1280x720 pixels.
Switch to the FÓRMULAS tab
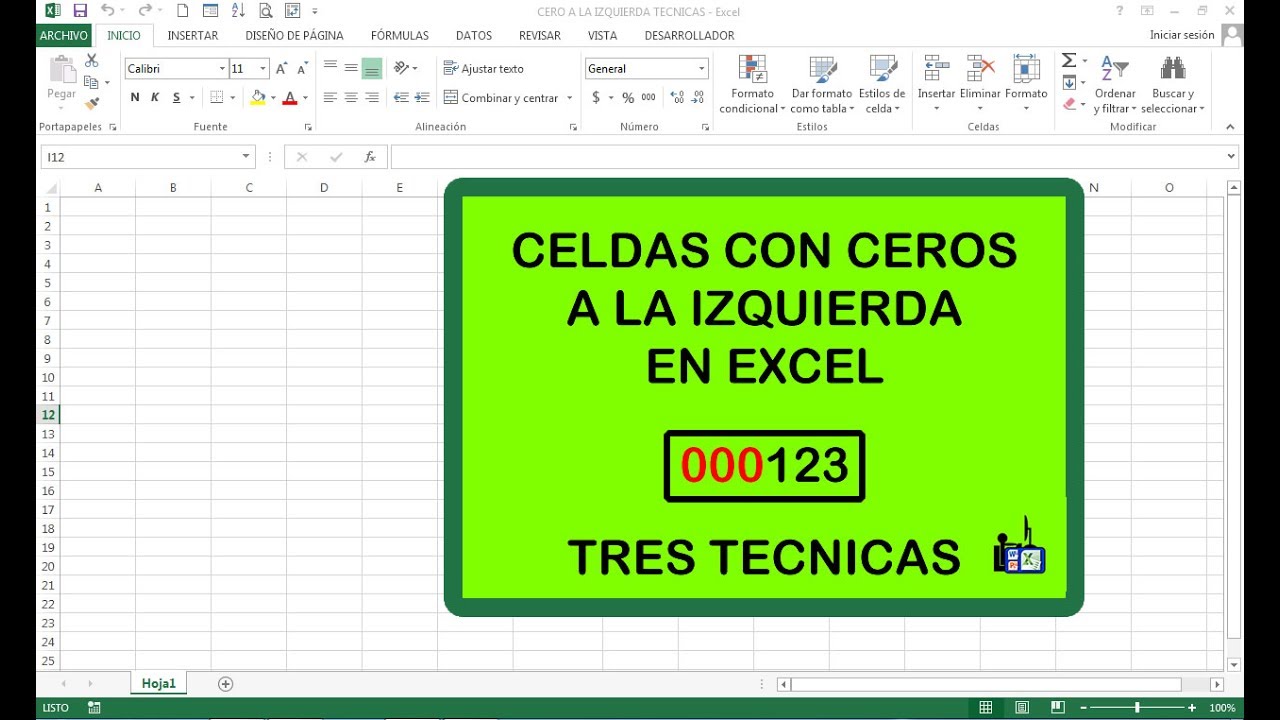400,35
